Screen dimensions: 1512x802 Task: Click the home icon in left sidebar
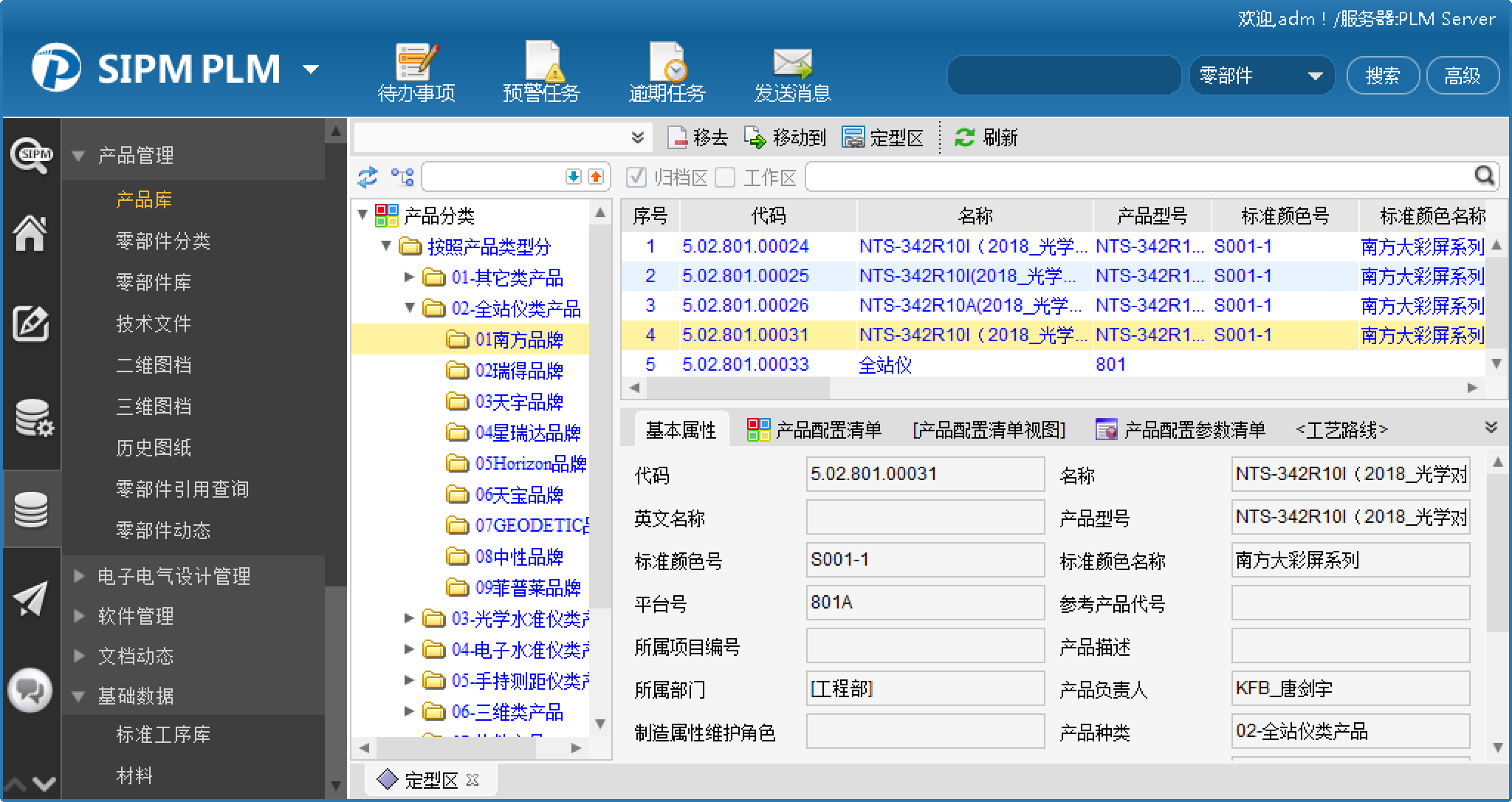click(30, 233)
